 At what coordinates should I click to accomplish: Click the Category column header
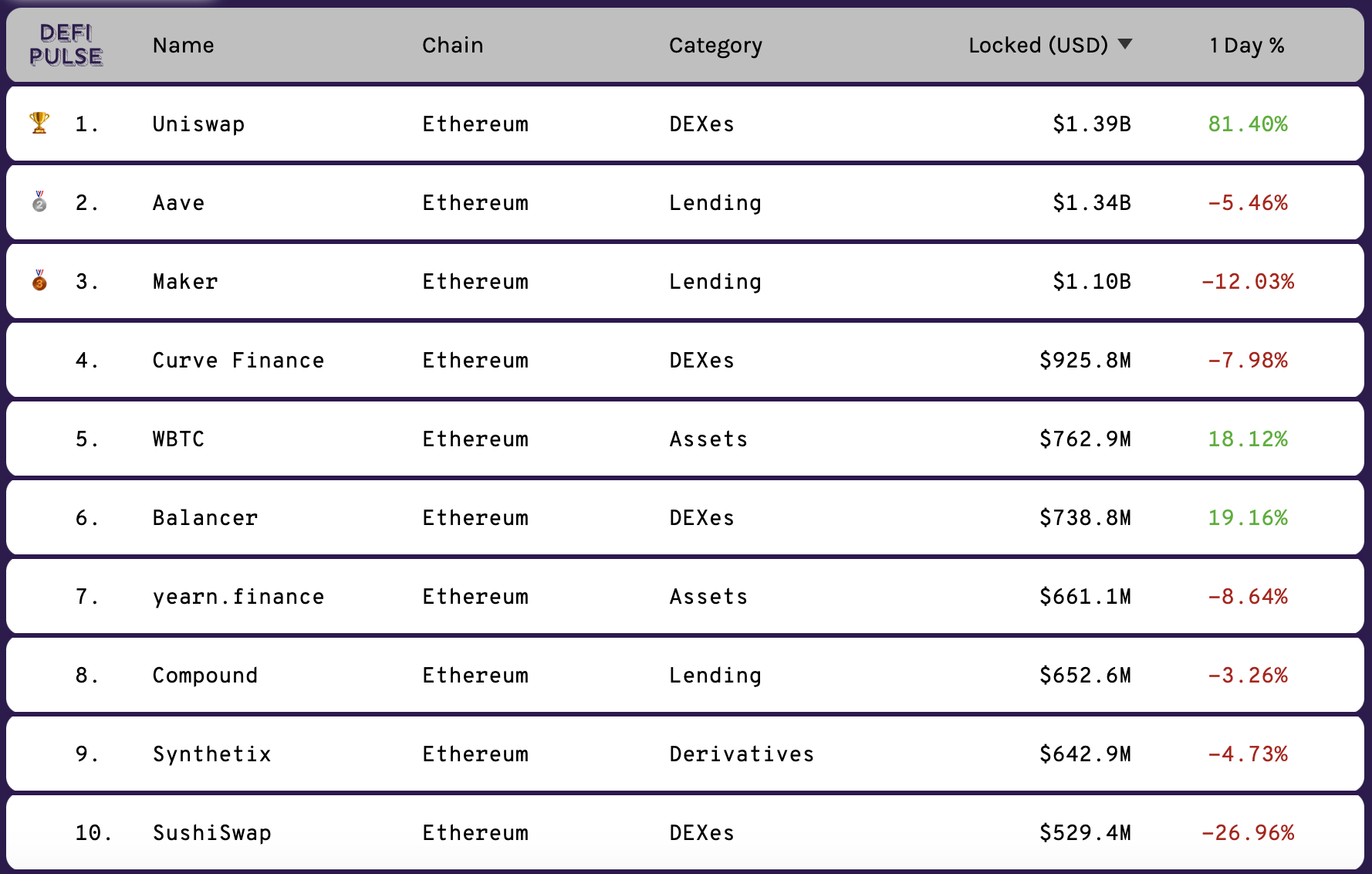tap(715, 46)
